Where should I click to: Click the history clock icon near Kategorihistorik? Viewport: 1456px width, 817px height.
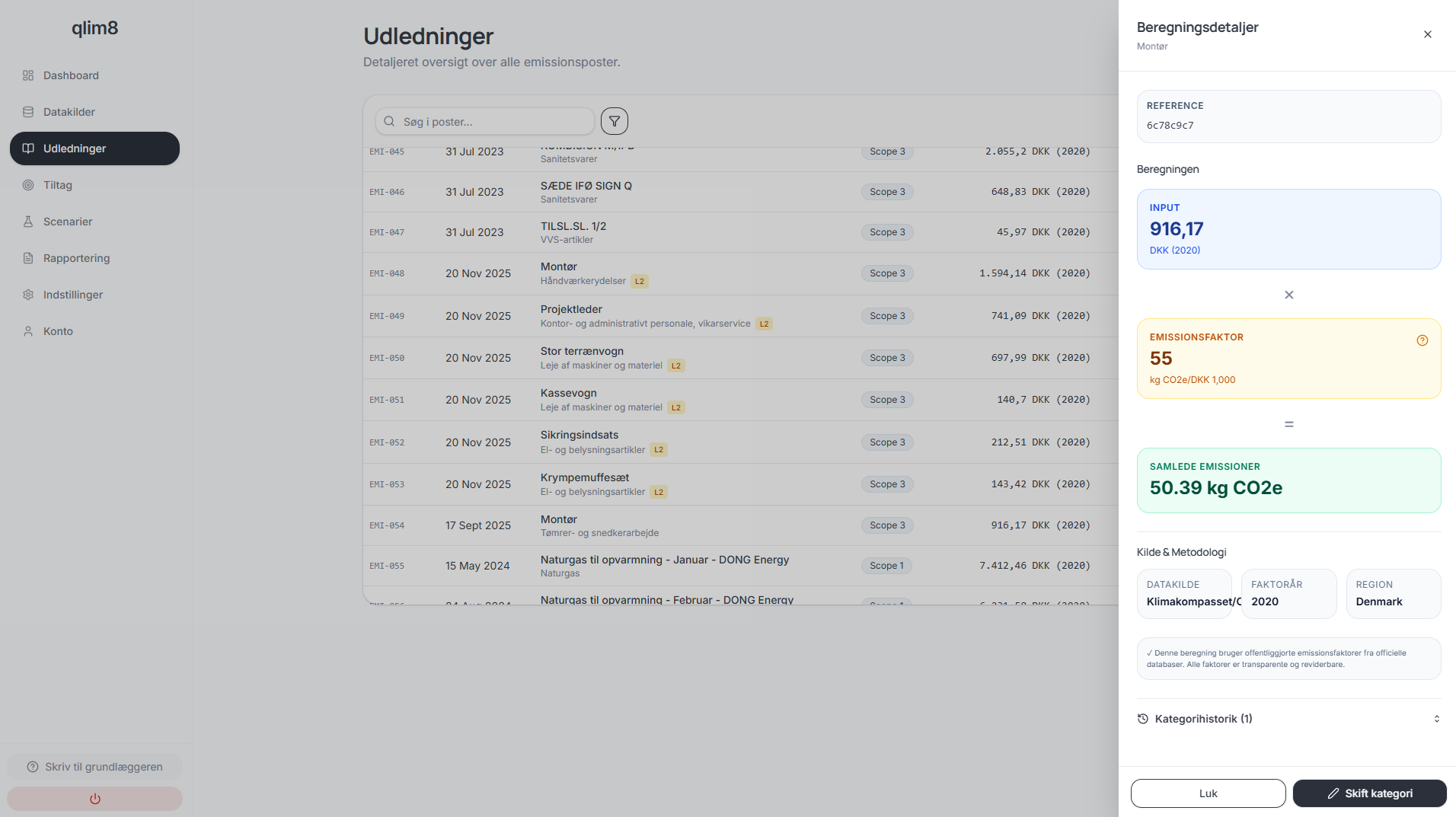(1143, 719)
